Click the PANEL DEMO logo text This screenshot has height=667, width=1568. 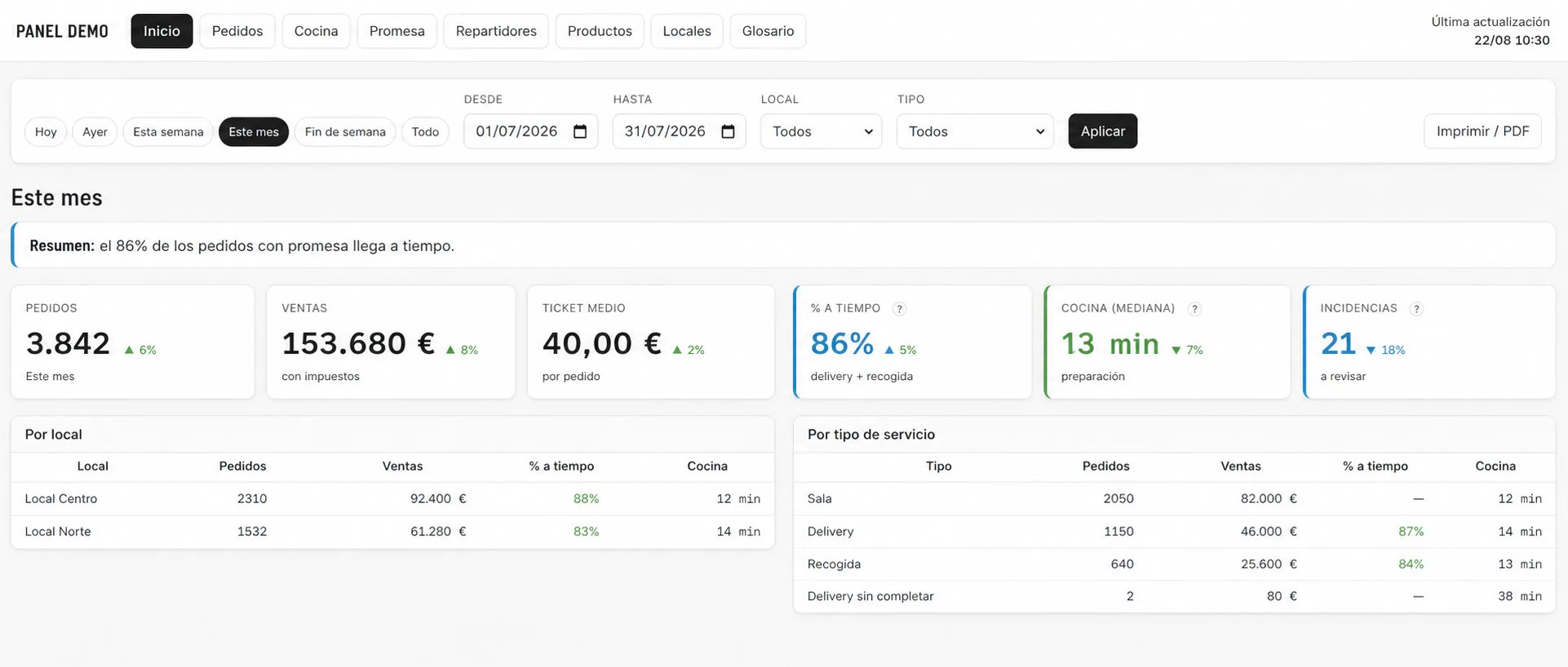[62, 31]
